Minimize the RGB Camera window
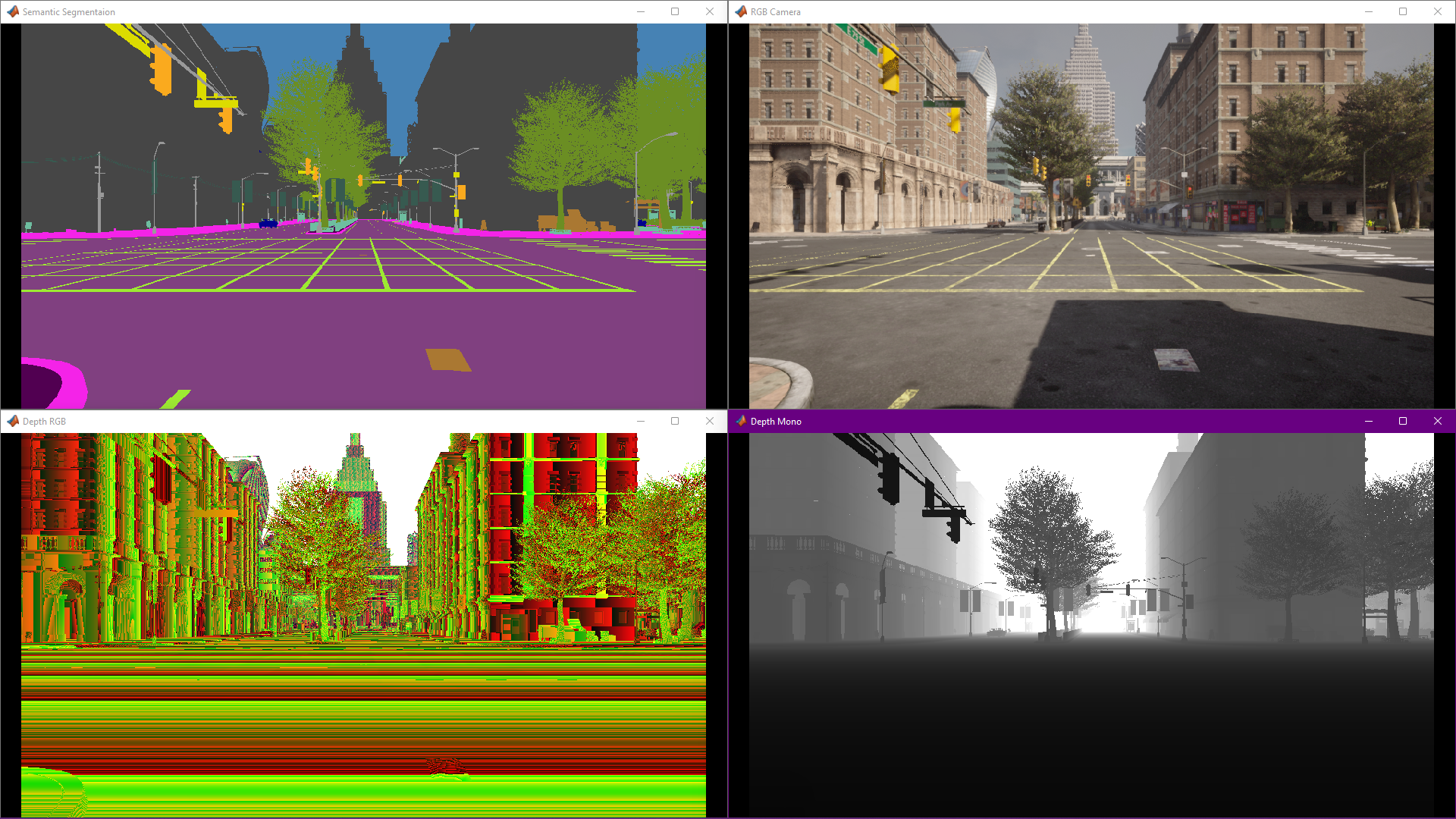 [1369, 11]
